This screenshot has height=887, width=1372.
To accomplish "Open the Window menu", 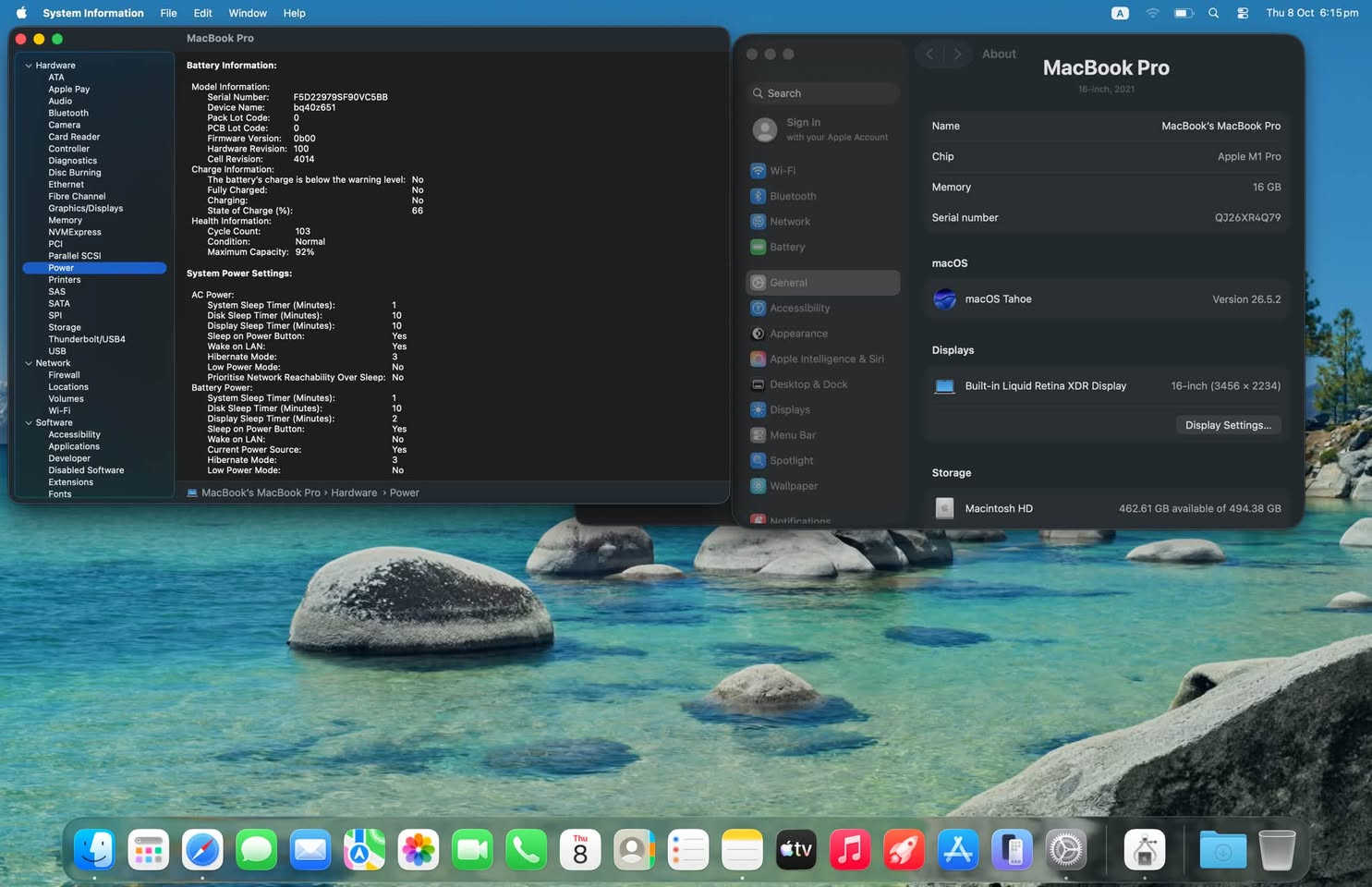I will (x=248, y=13).
